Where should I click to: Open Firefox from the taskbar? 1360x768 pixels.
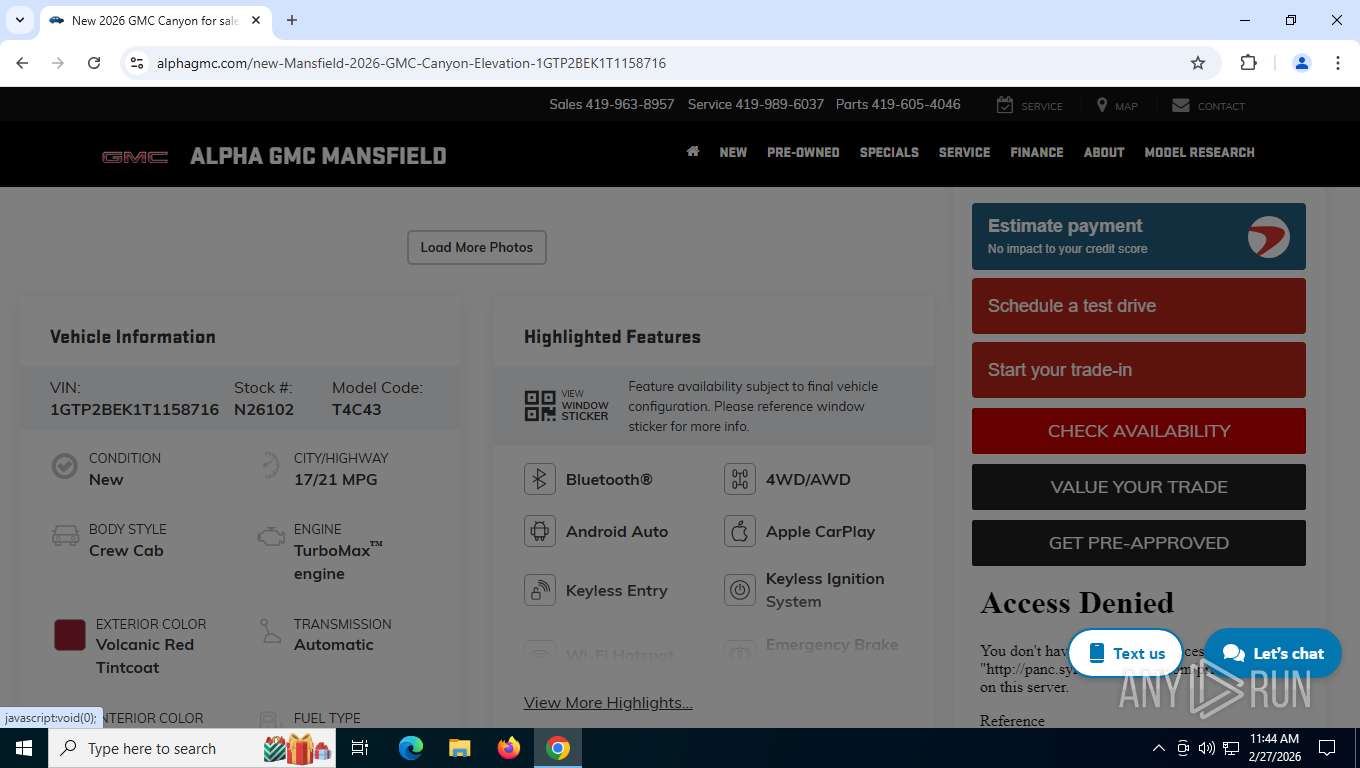tap(509, 748)
